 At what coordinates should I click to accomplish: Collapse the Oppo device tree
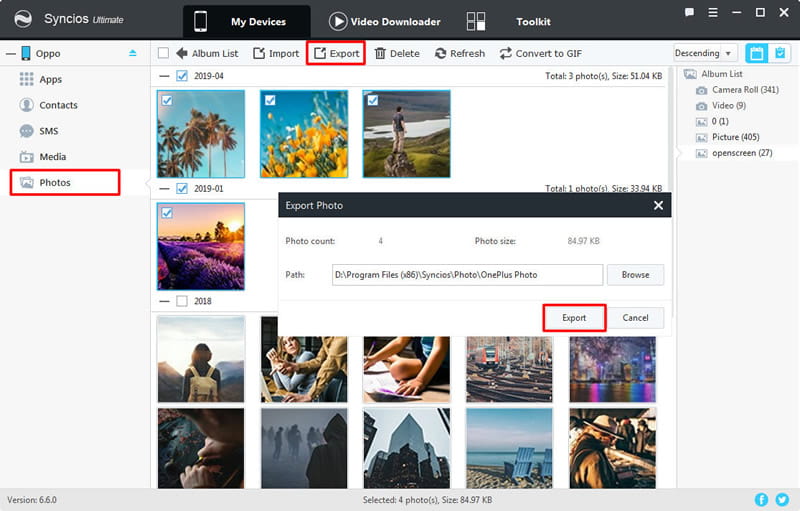(x=11, y=53)
